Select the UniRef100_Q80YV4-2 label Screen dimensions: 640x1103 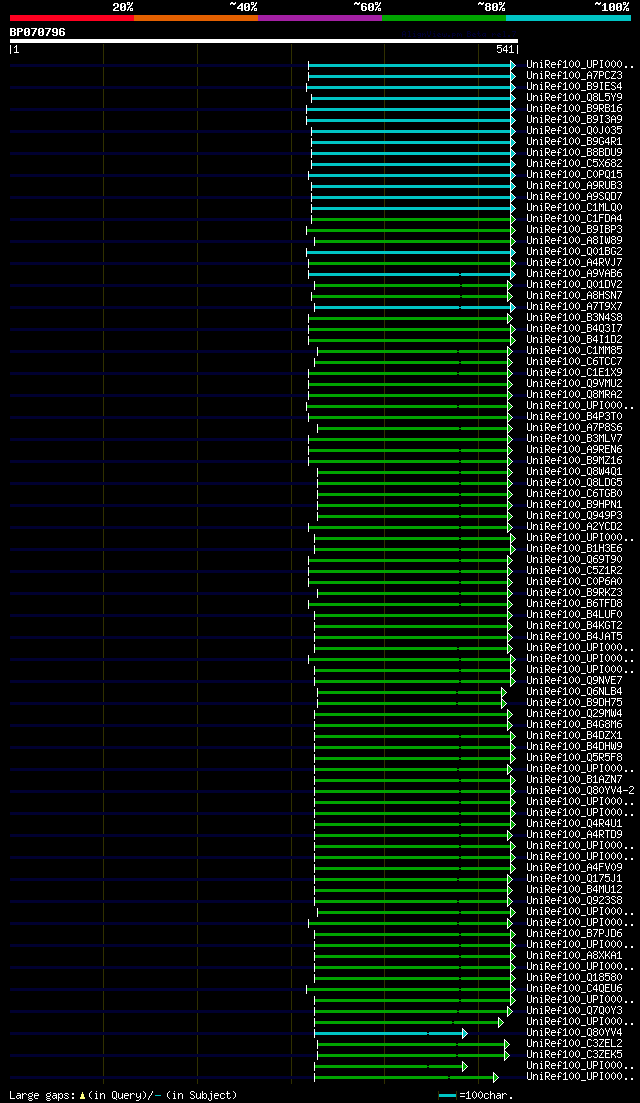point(580,790)
